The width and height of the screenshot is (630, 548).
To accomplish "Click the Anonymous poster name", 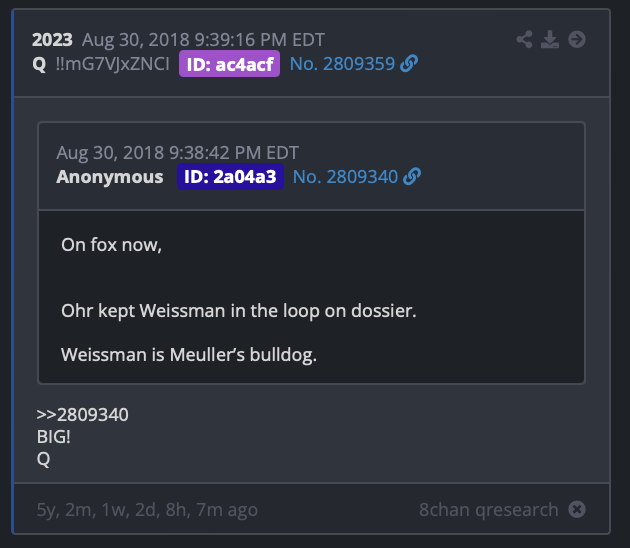I will (x=110, y=177).
